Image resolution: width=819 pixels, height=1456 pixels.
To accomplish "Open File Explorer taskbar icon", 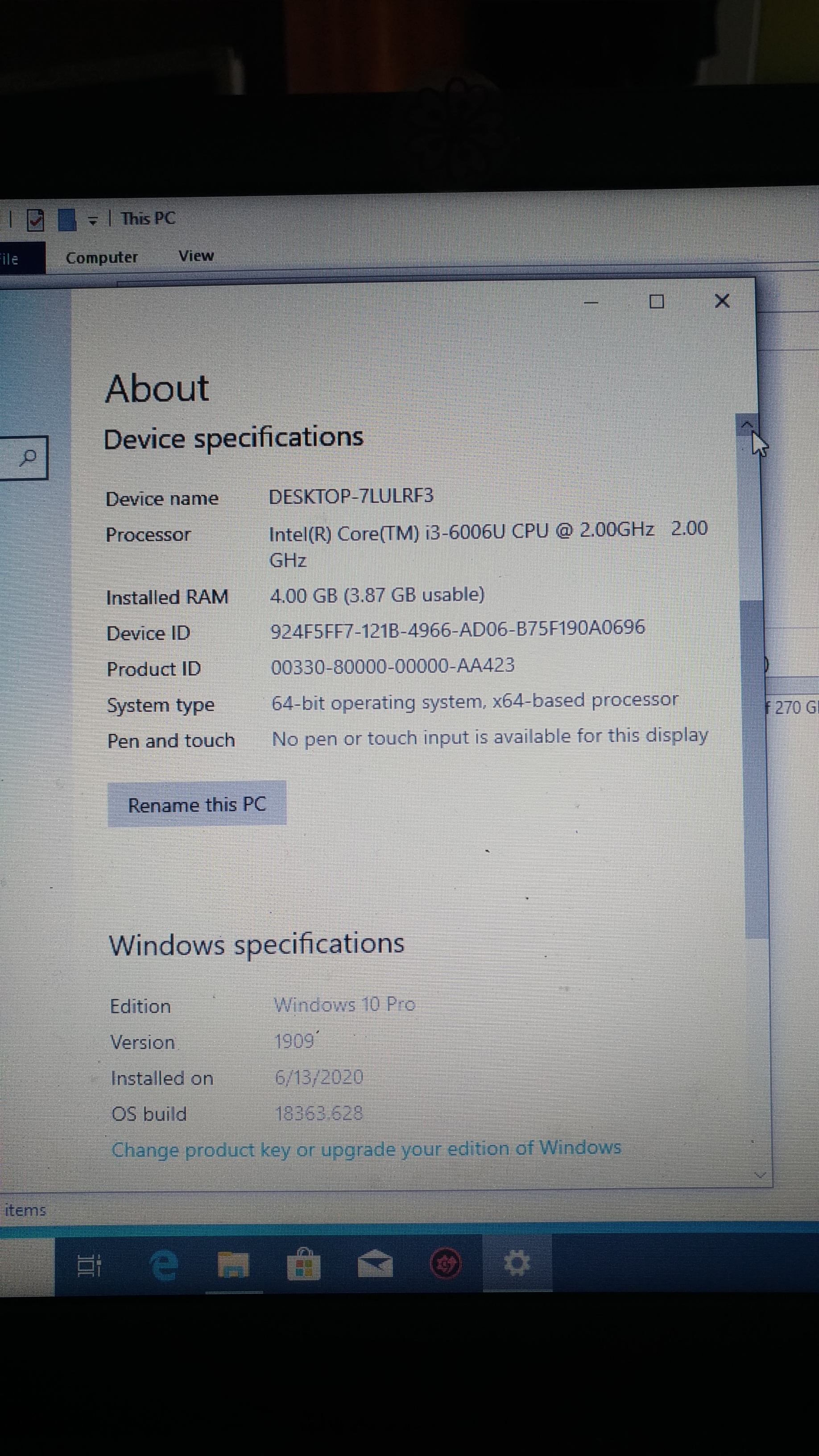I will click(x=233, y=1264).
